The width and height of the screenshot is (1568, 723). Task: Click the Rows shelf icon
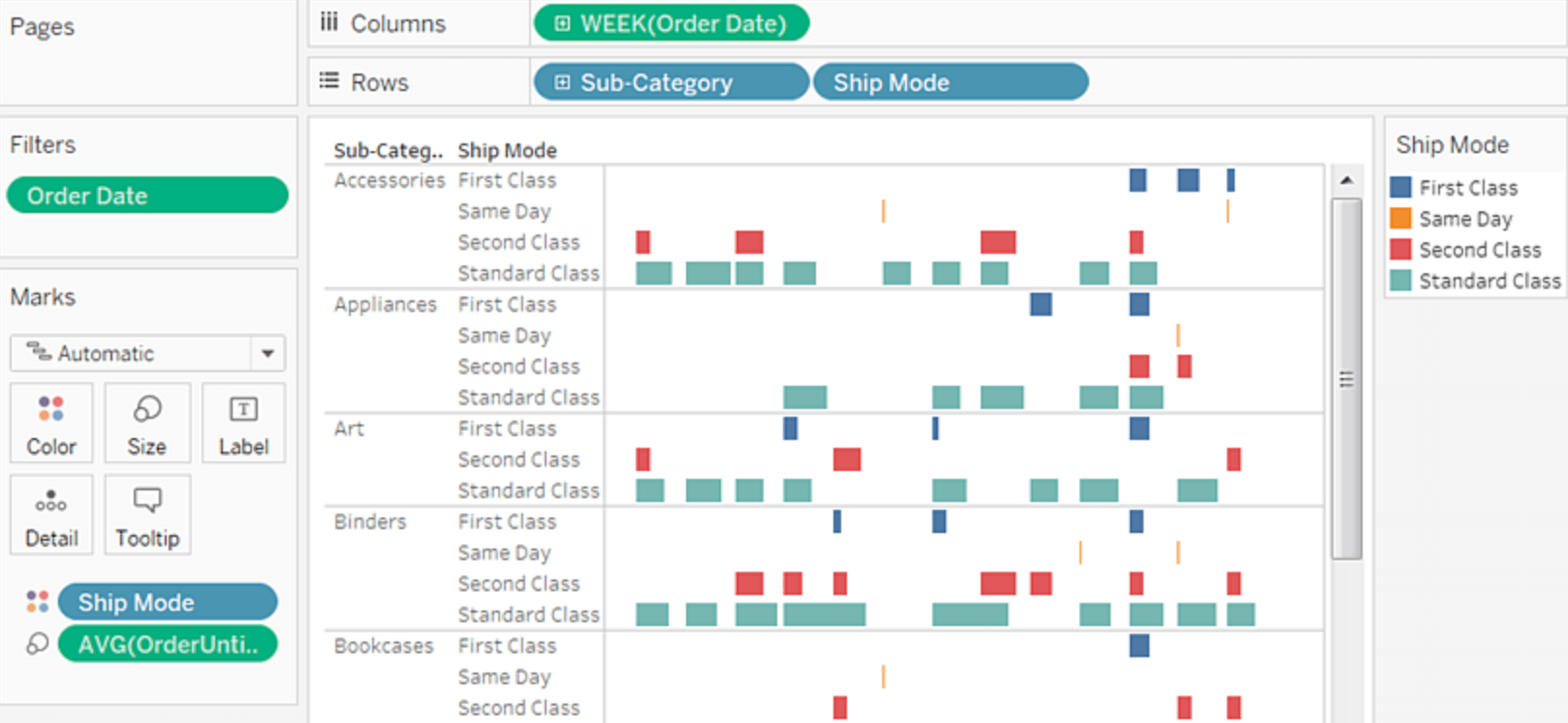329,81
